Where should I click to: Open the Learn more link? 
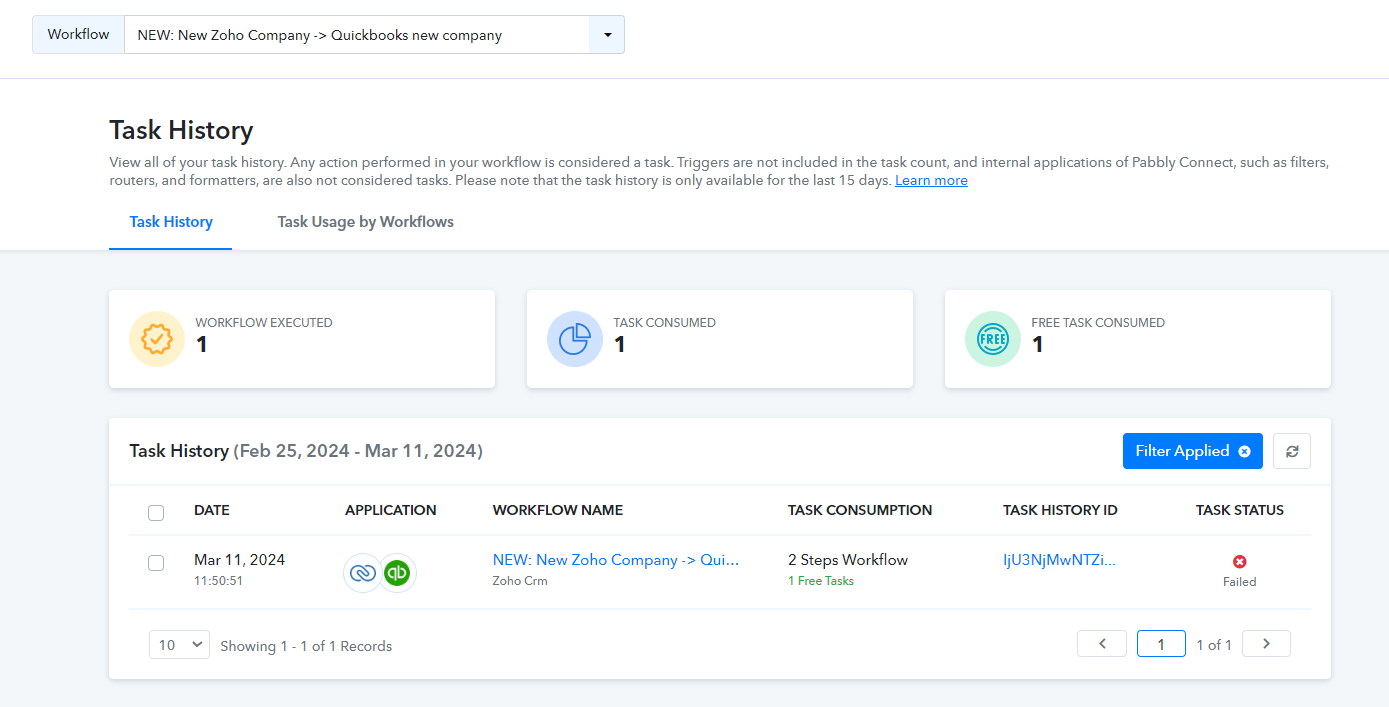coord(931,181)
